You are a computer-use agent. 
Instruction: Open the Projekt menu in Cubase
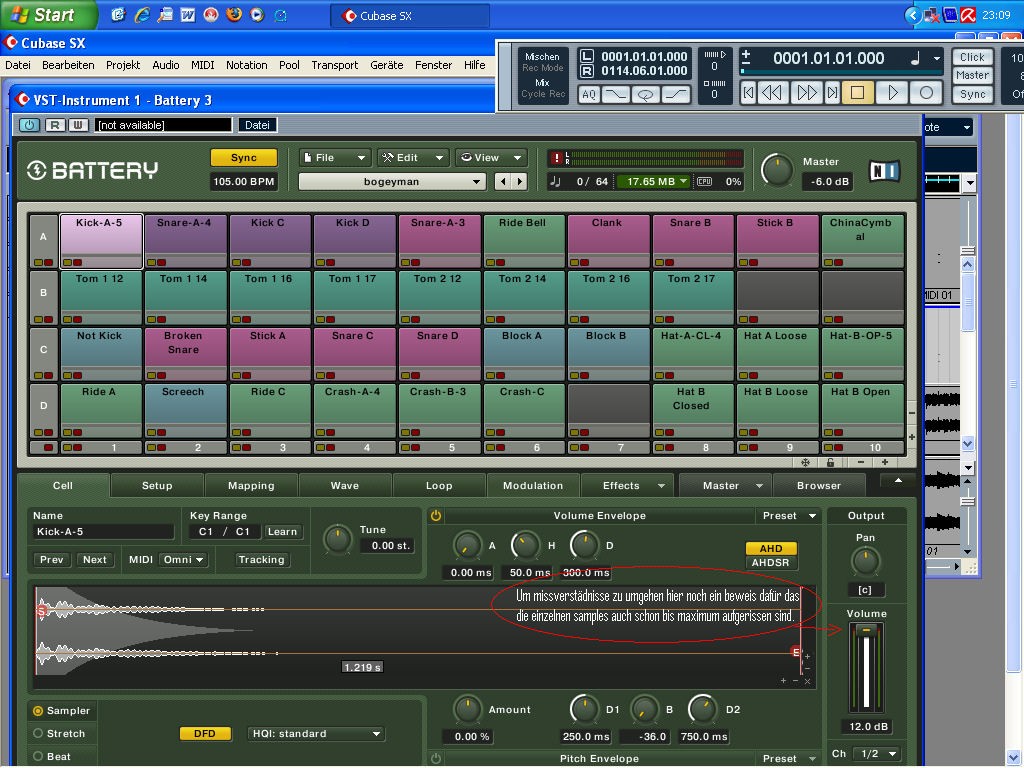[x=123, y=65]
